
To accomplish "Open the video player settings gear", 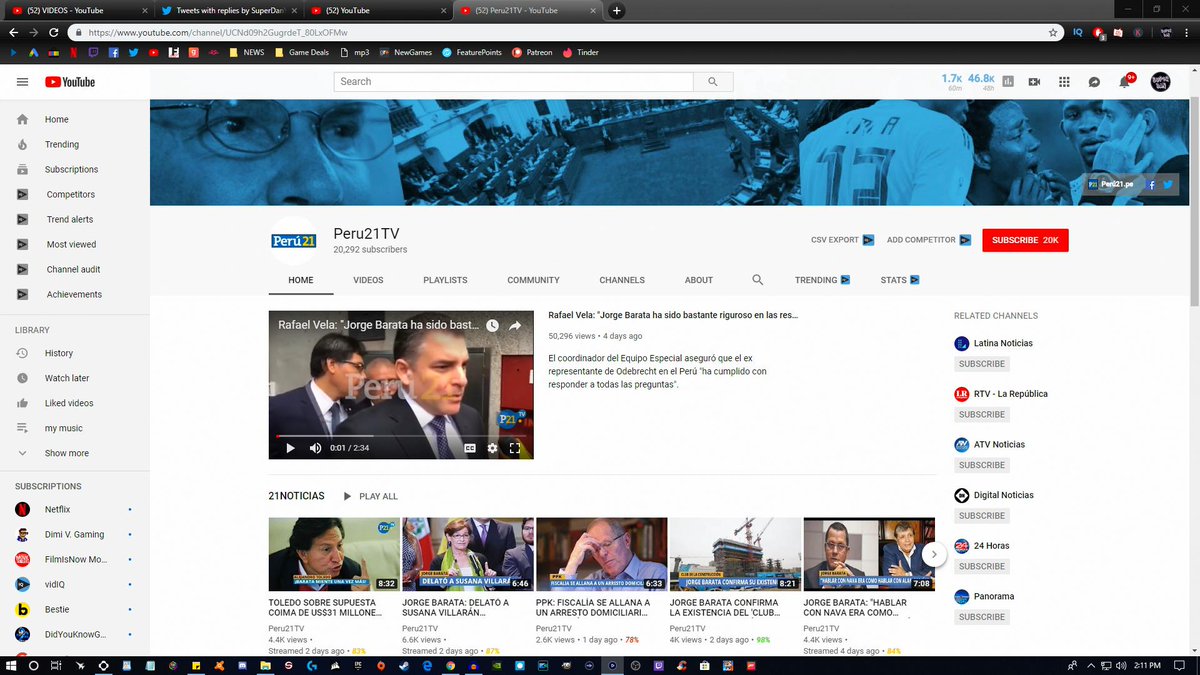I will coord(492,448).
